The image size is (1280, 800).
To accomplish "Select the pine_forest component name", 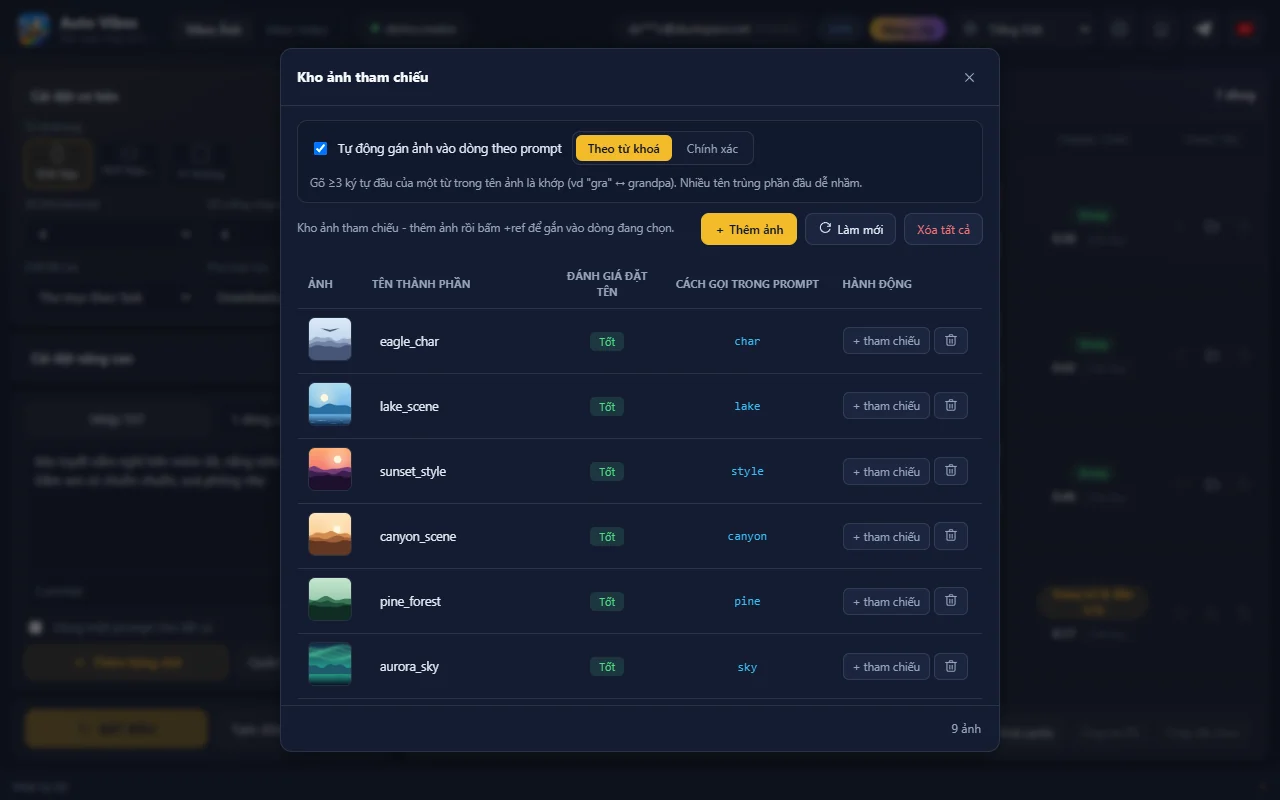I will pos(410,601).
